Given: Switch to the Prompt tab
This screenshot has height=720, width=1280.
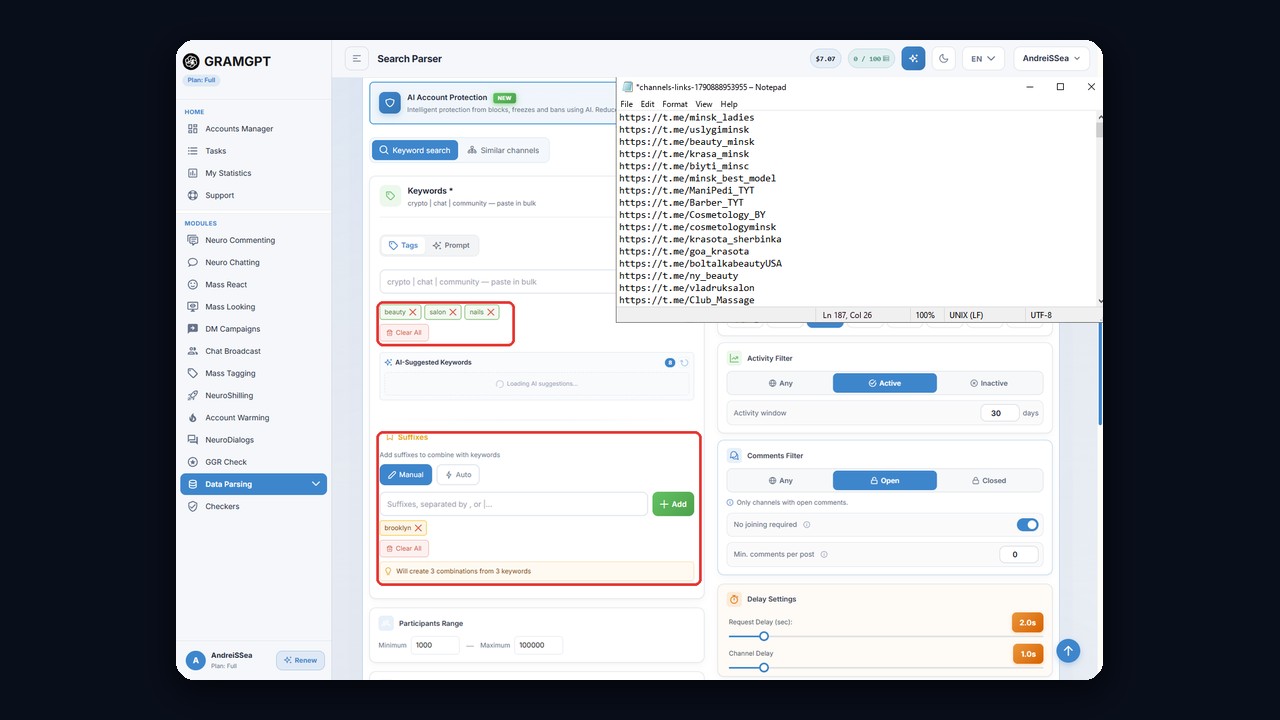Looking at the screenshot, I should pyautogui.click(x=451, y=245).
